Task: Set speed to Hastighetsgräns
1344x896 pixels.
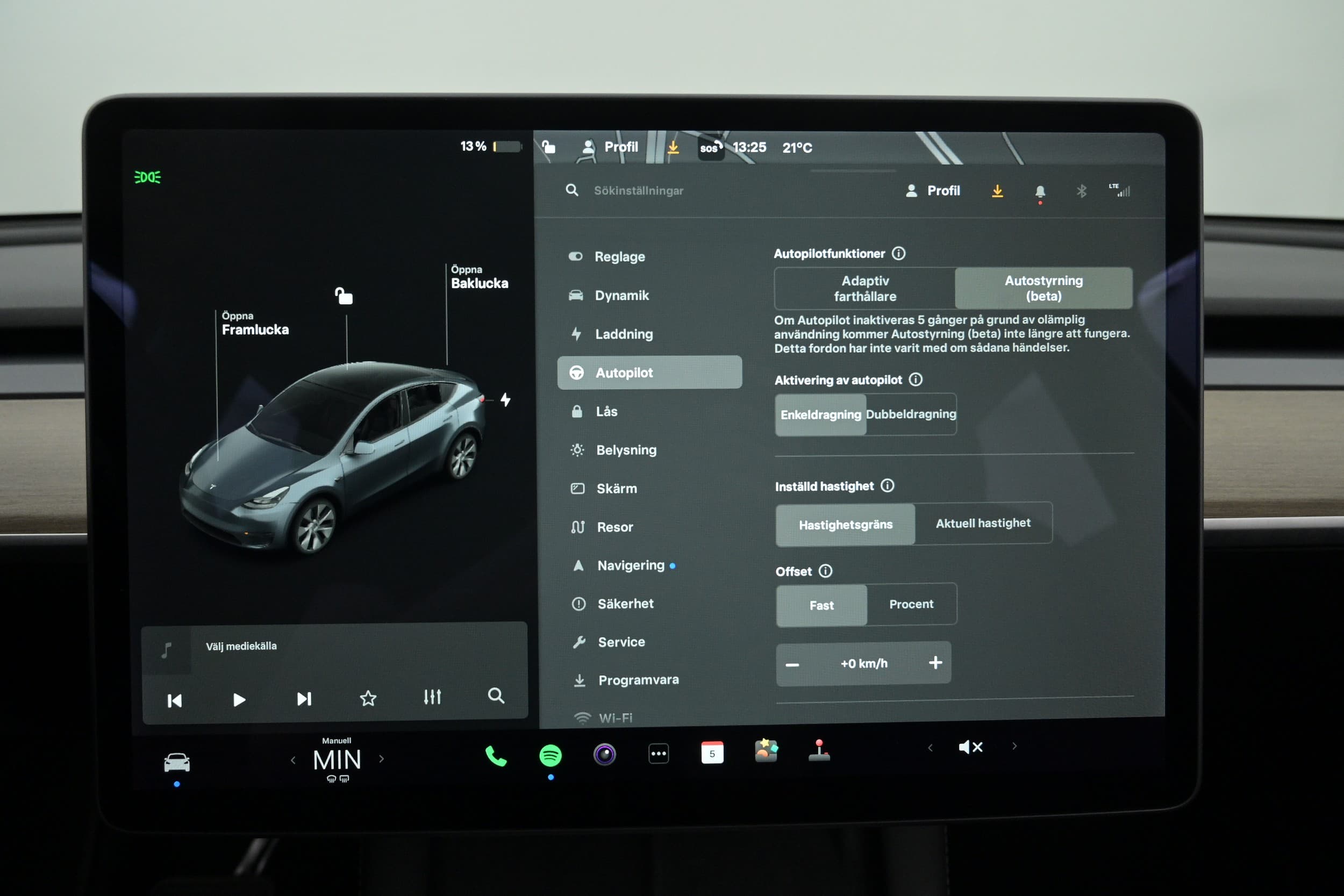Action: tap(845, 525)
